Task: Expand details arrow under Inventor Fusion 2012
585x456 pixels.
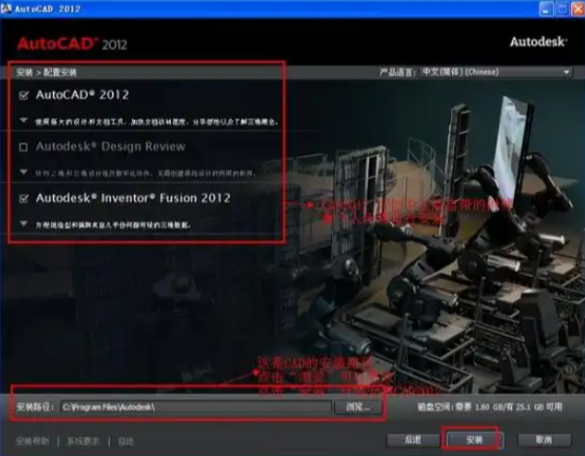Action: pyautogui.click(x=24, y=224)
